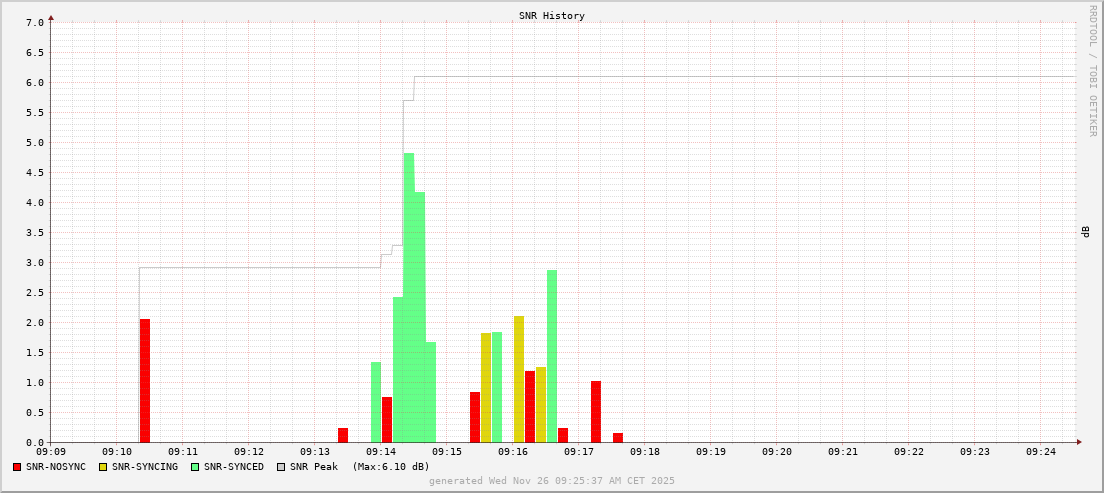
Task: Select the SNR-NOSYNC legend label
Action: tap(56, 467)
